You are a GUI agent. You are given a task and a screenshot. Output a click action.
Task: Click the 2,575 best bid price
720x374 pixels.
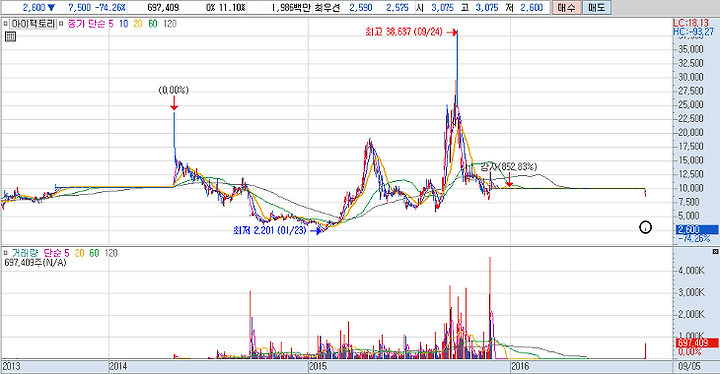(397, 7)
